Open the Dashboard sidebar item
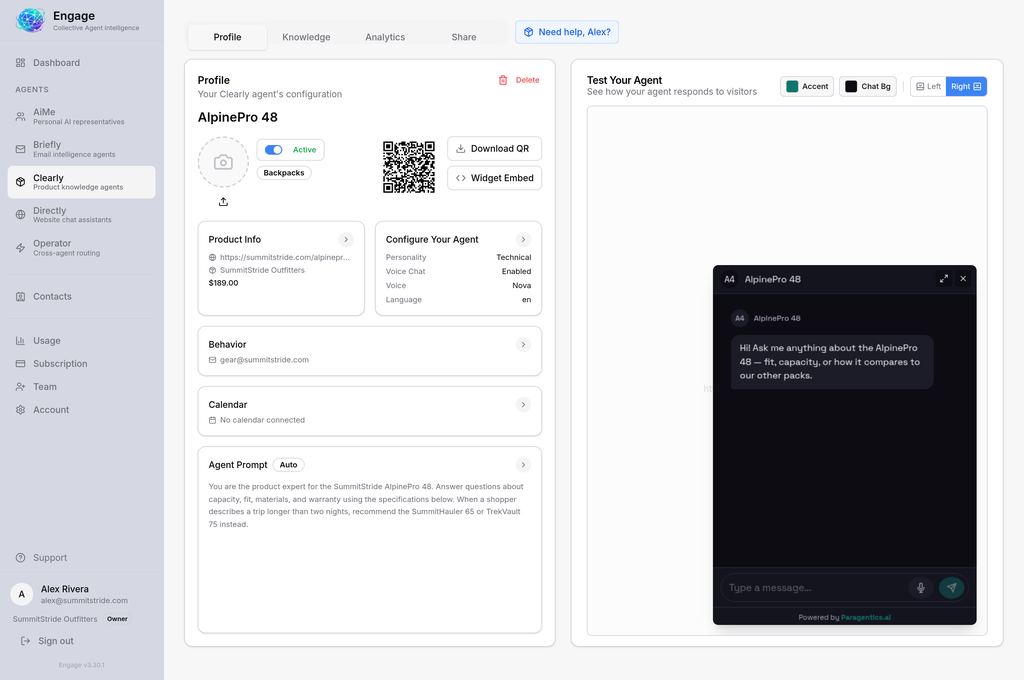 pos(81,63)
